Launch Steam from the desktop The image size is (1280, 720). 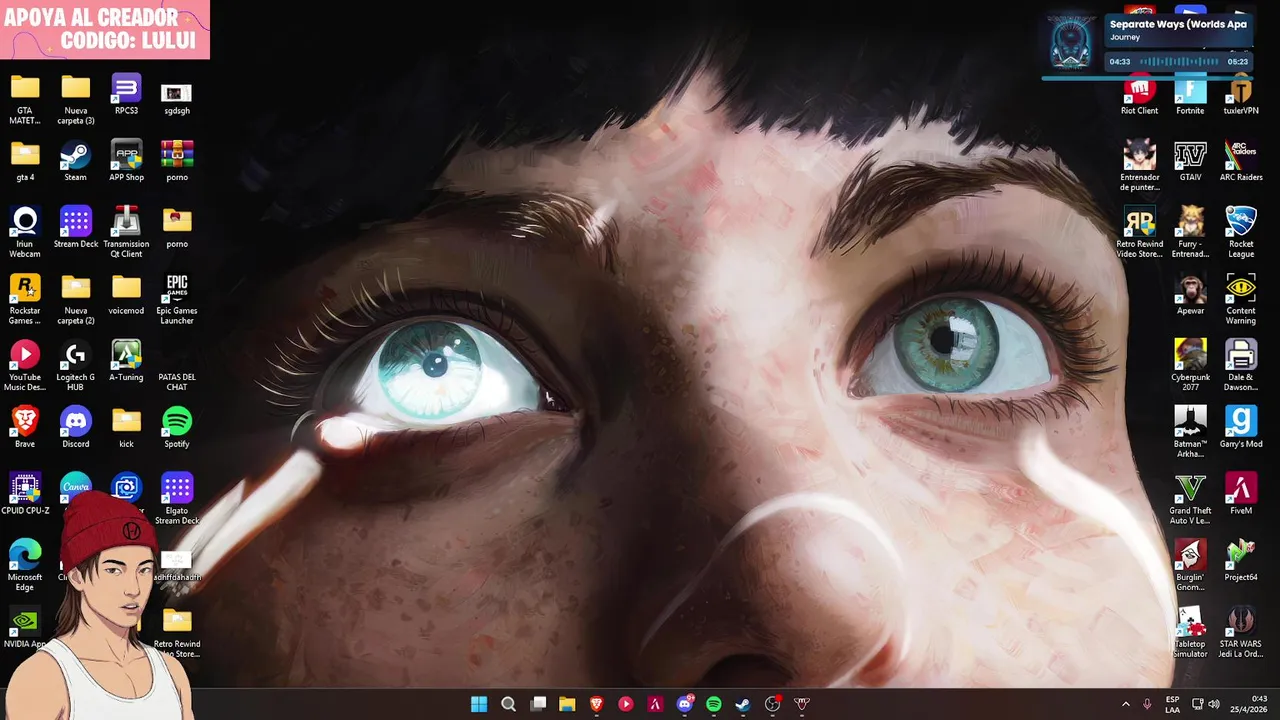[x=75, y=162]
